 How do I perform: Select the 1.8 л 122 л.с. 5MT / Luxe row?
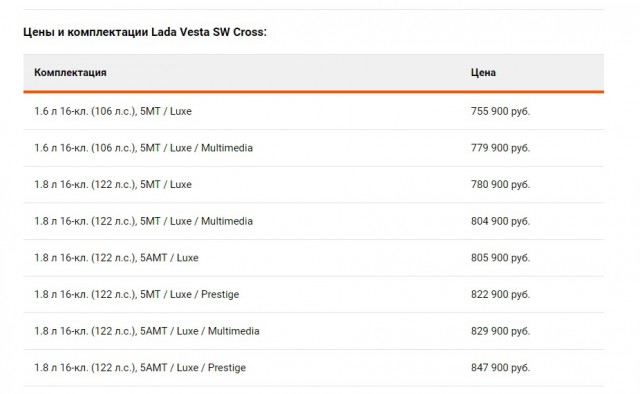point(313,185)
